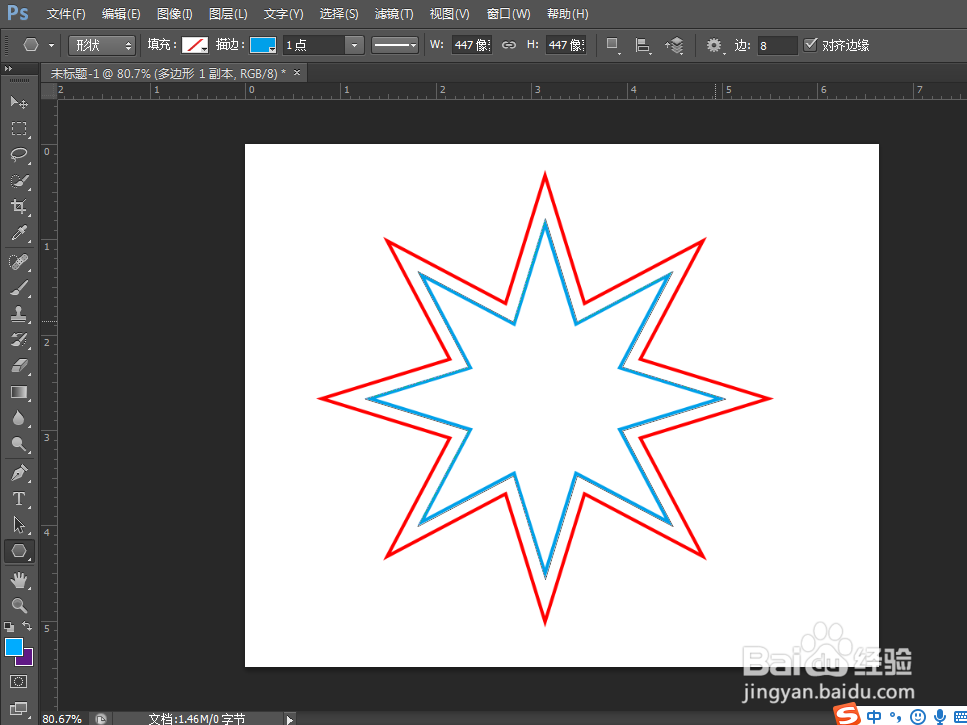Swap foreground and background colors
Screen dimensions: 967x725
click(27, 626)
